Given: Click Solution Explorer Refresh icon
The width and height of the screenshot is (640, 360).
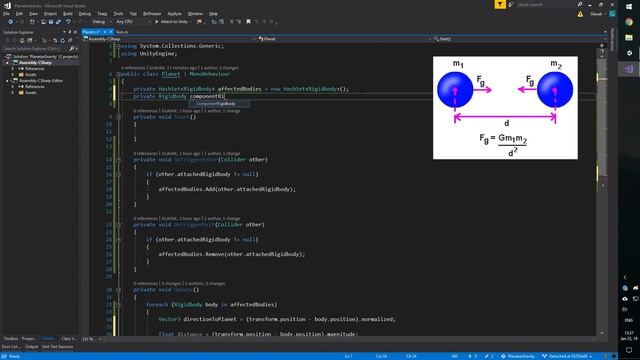Looking at the screenshot, I should (62, 40).
